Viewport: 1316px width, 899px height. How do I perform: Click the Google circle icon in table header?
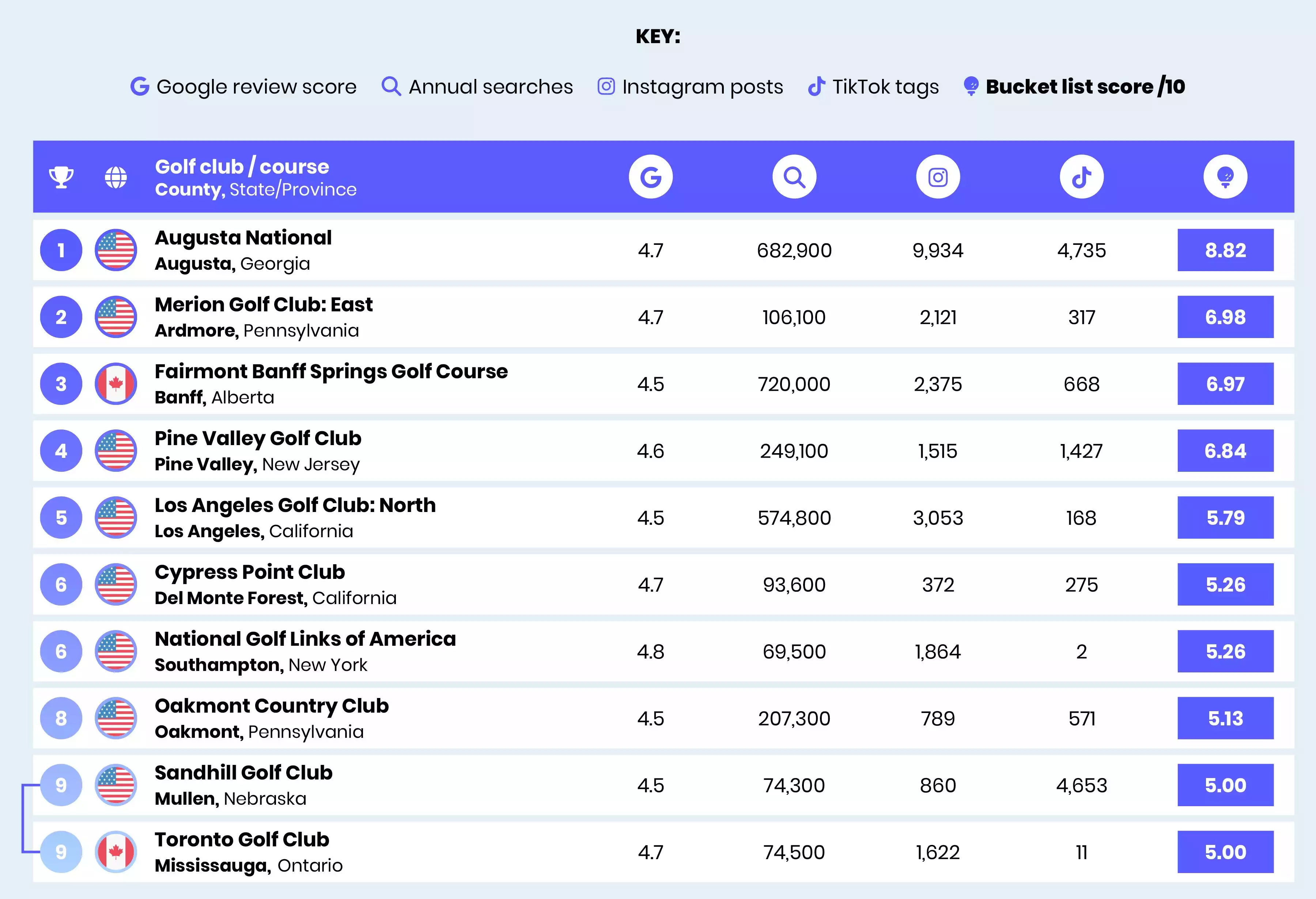651,177
